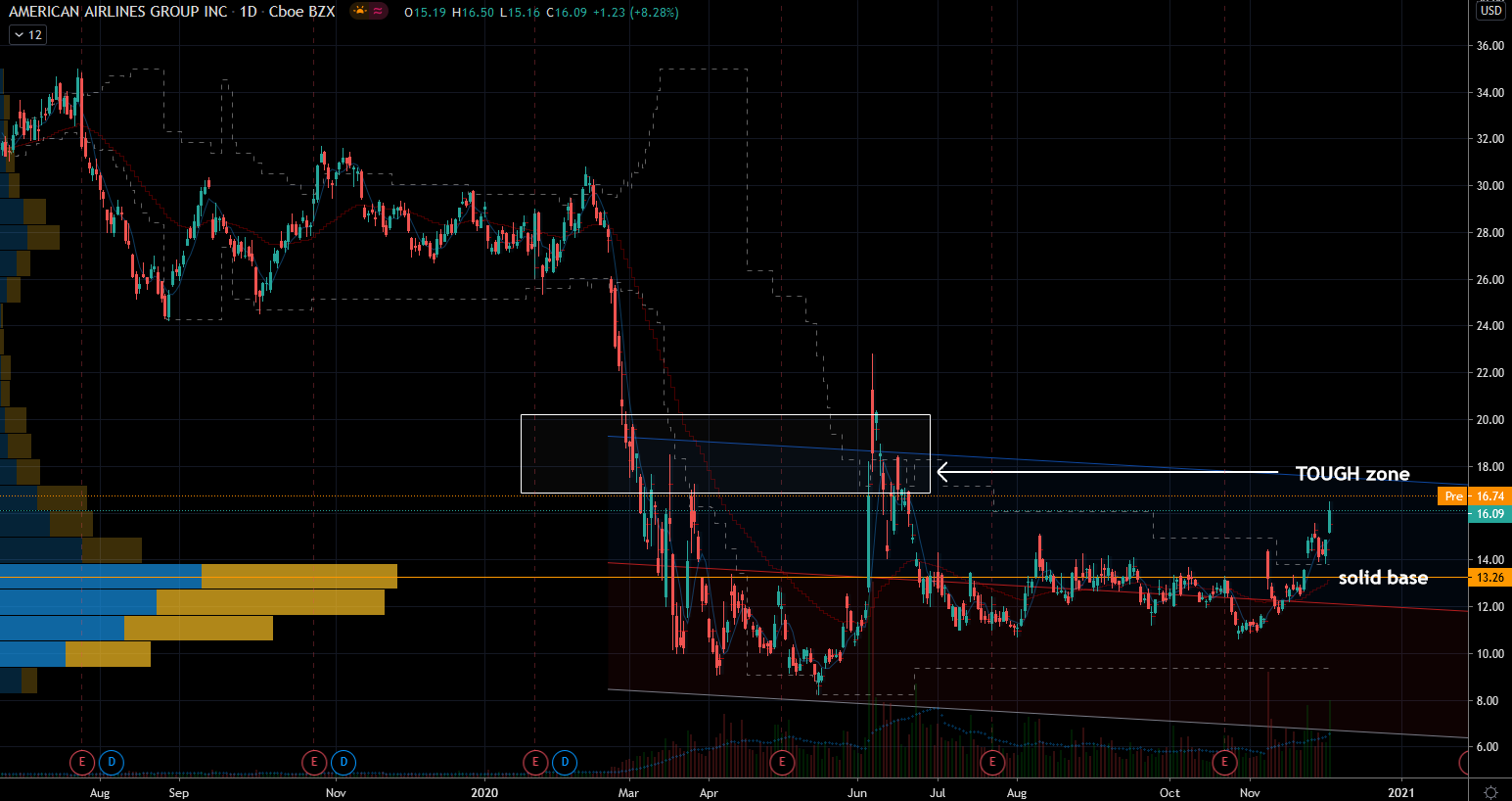Click the Oct label on the time axis
The height and width of the screenshot is (801, 1512).
point(1169,793)
